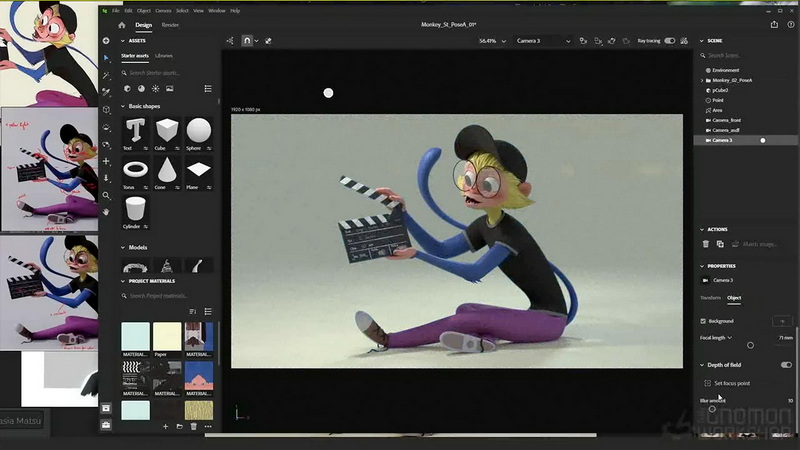The image size is (800, 450).
Task: Open the Window menu
Action: (217, 10)
